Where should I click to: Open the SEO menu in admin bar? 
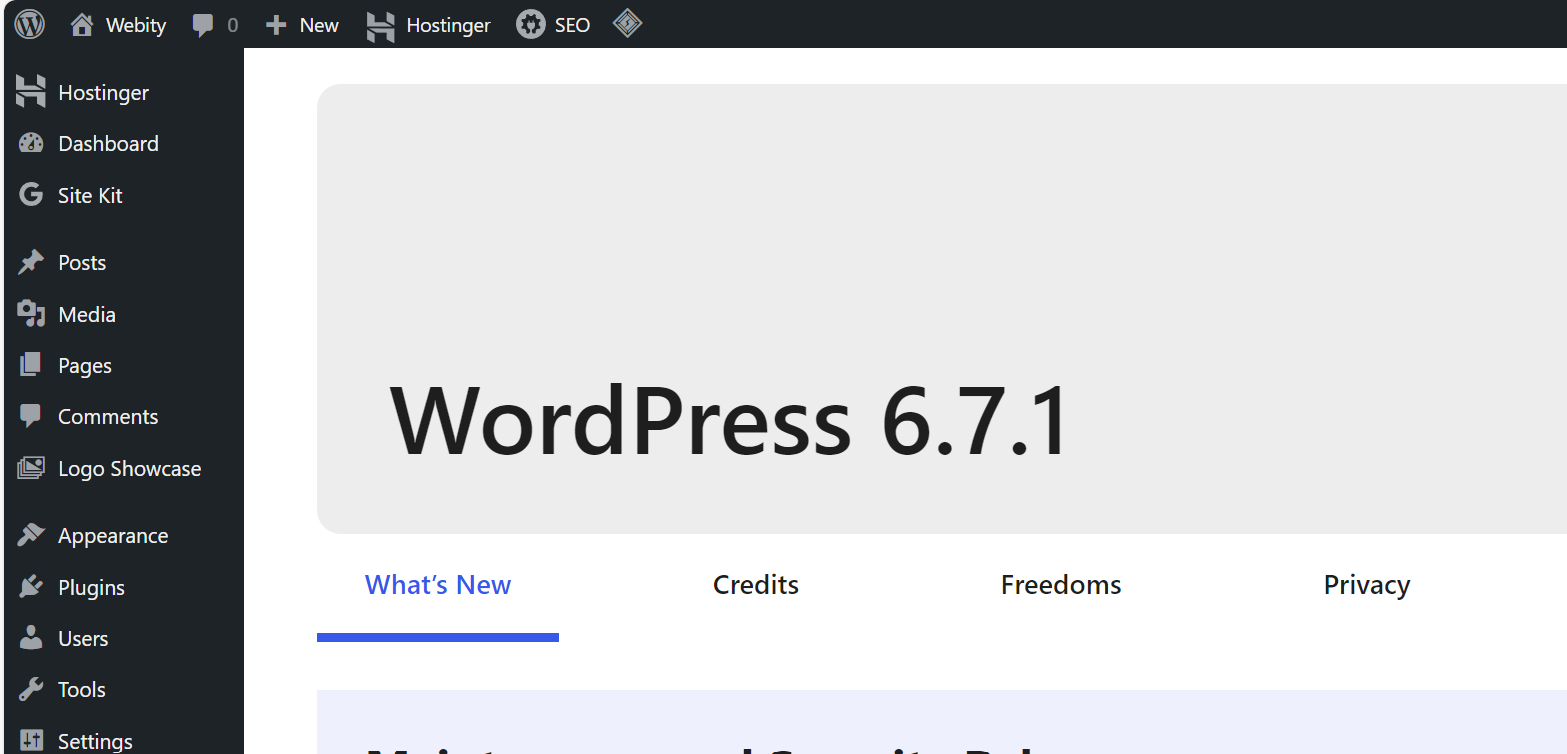[x=572, y=25]
